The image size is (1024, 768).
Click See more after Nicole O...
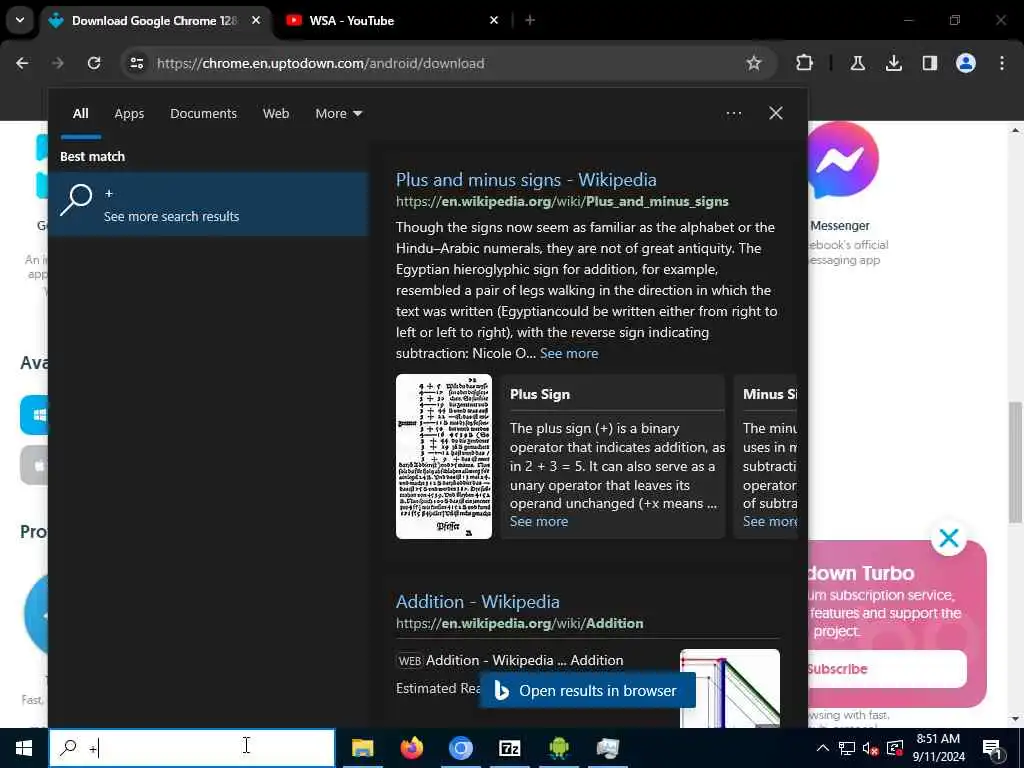point(569,353)
